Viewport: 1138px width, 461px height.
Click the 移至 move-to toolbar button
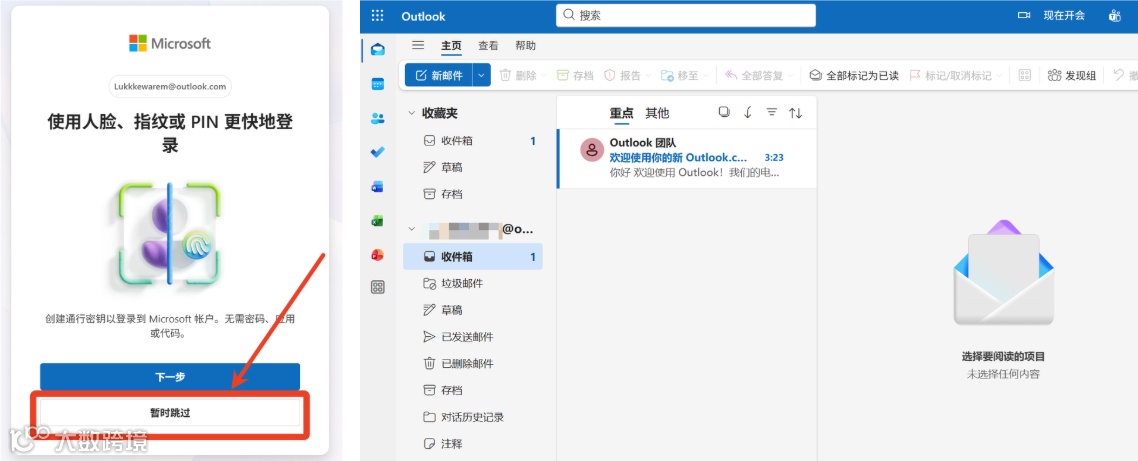(679, 76)
